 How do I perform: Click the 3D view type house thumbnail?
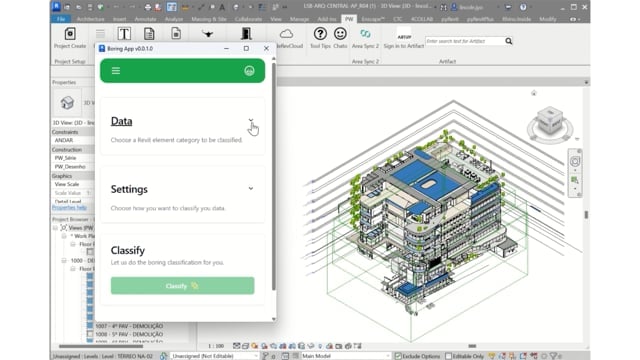[x=67, y=102]
